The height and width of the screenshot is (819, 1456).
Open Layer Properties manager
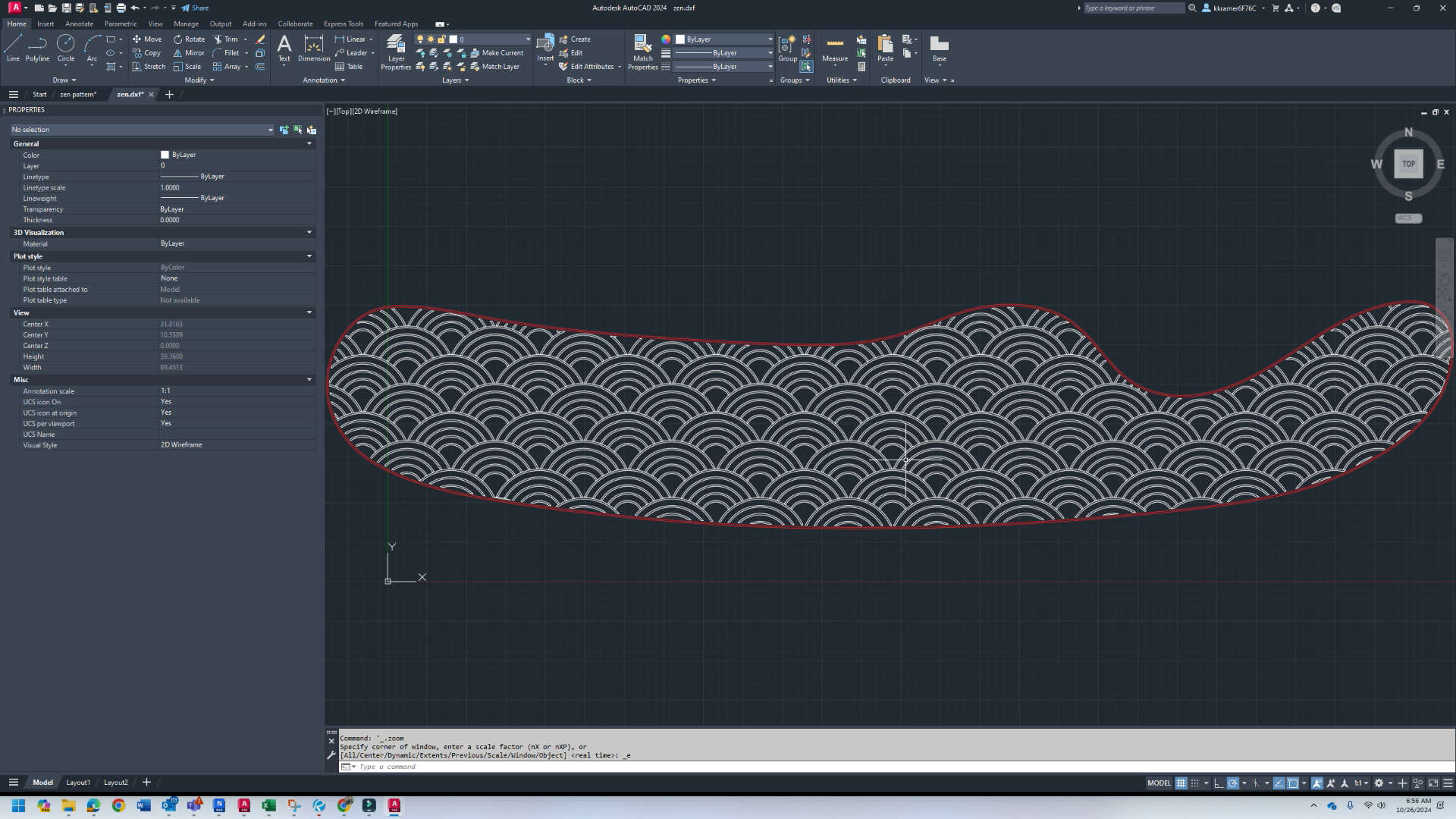(396, 52)
